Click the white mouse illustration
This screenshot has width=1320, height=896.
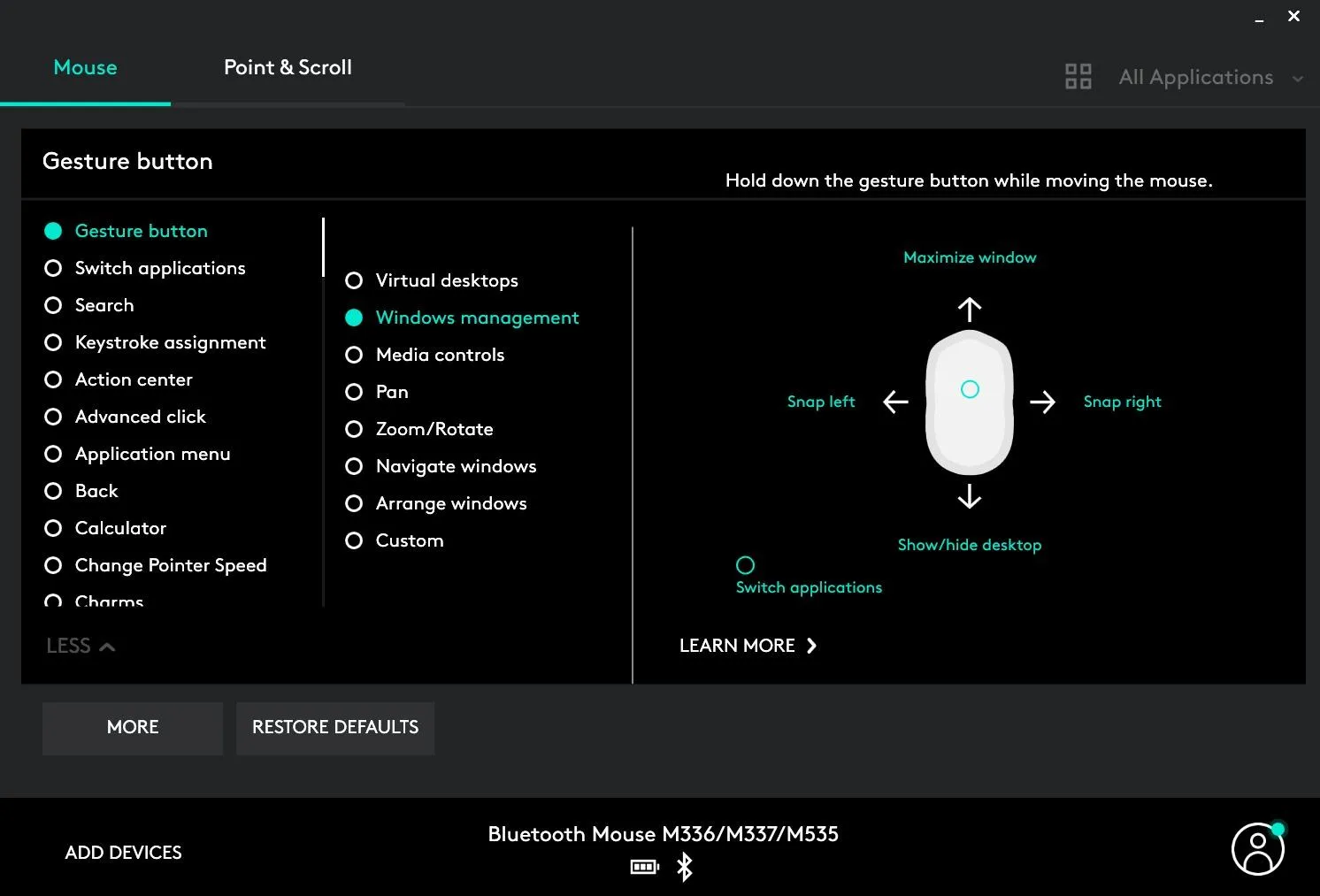970,402
